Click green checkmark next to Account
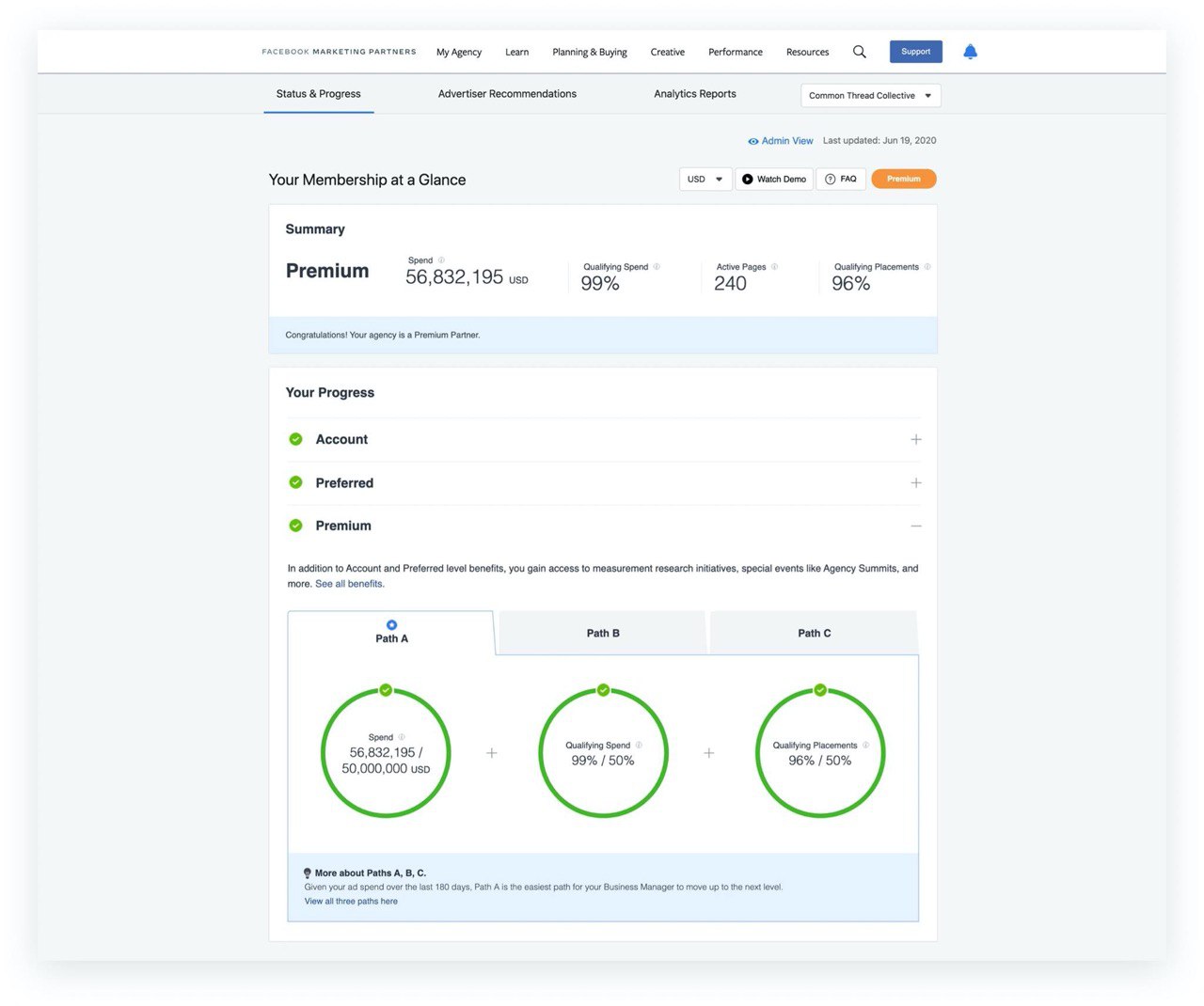 click(x=295, y=439)
